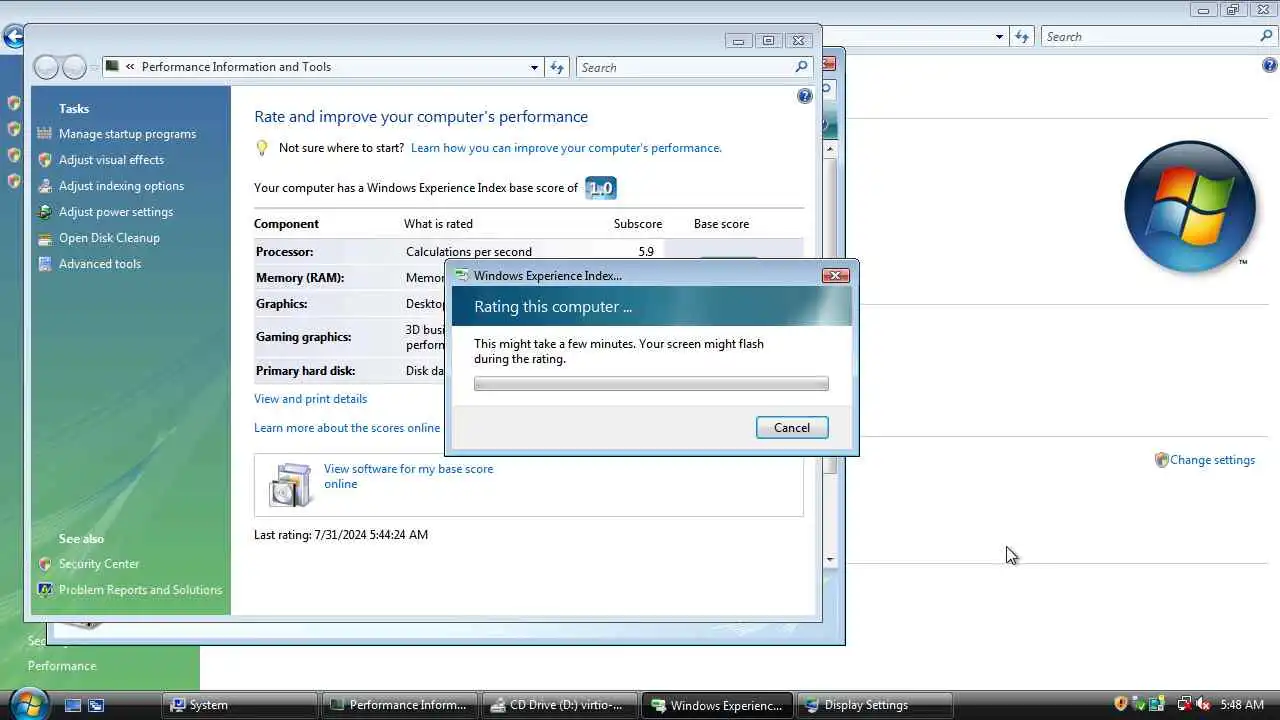Open Learn more about the scores online
The image size is (1280, 720).
[347, 428]
